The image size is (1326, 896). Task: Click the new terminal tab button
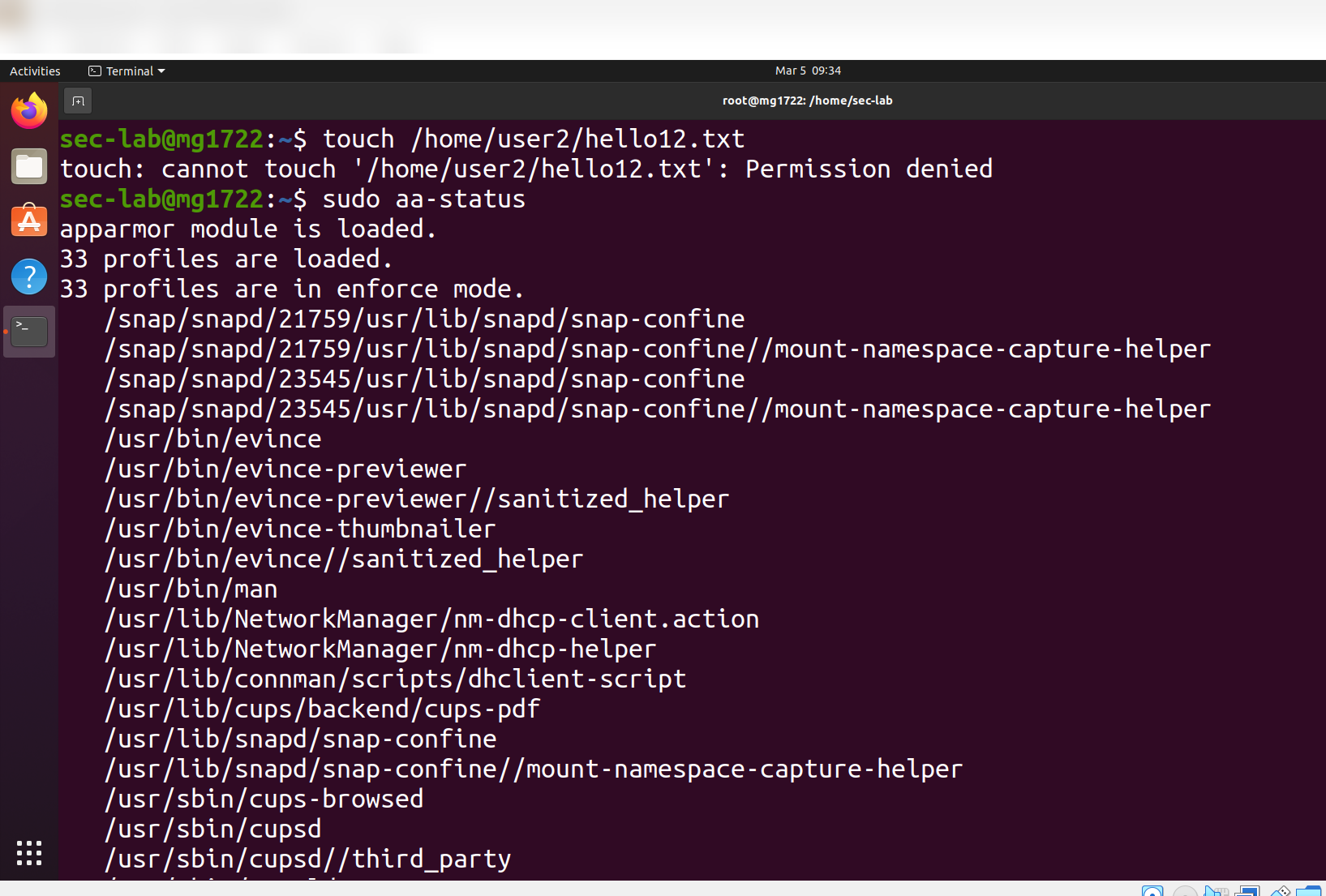78,101
